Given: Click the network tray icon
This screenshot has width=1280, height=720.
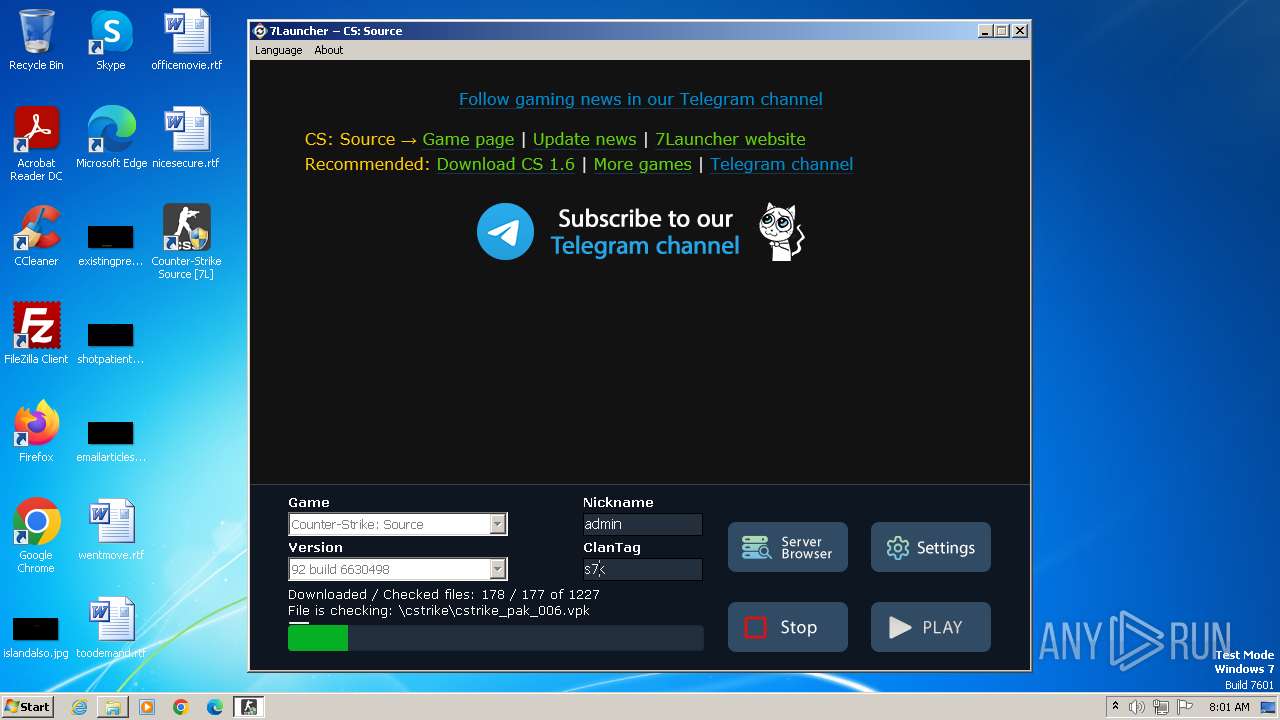Looking at the screenshot, I should (x=1161, y=707).
